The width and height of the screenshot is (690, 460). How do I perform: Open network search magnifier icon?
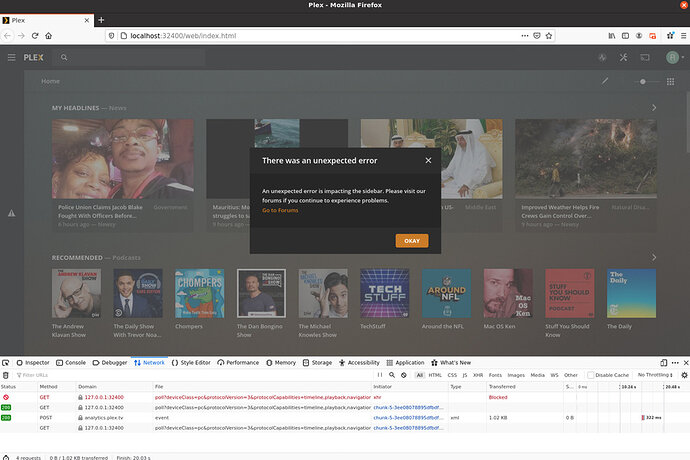[392, 375]
